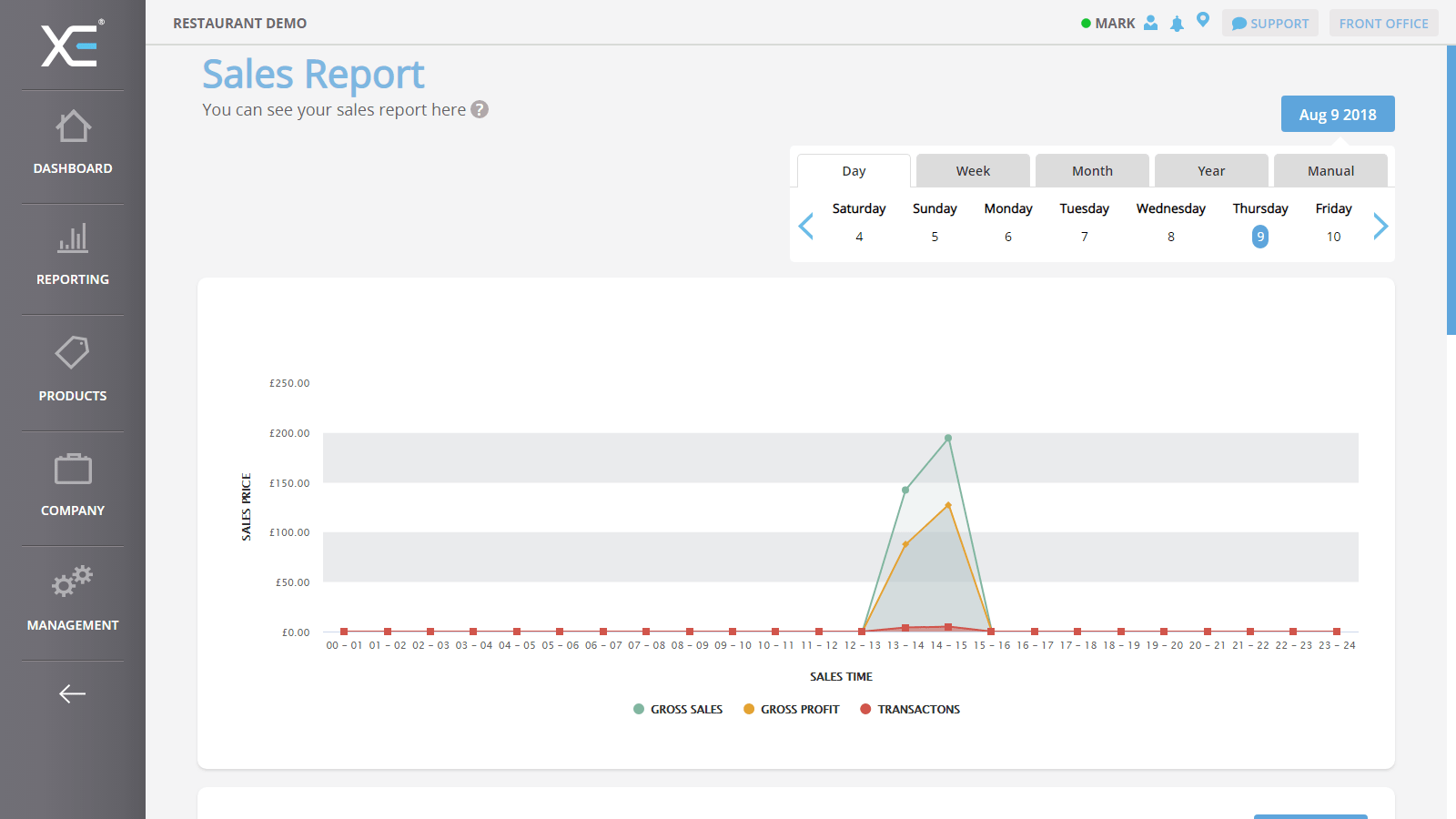Go to the previous week of days

pos(805,226)
